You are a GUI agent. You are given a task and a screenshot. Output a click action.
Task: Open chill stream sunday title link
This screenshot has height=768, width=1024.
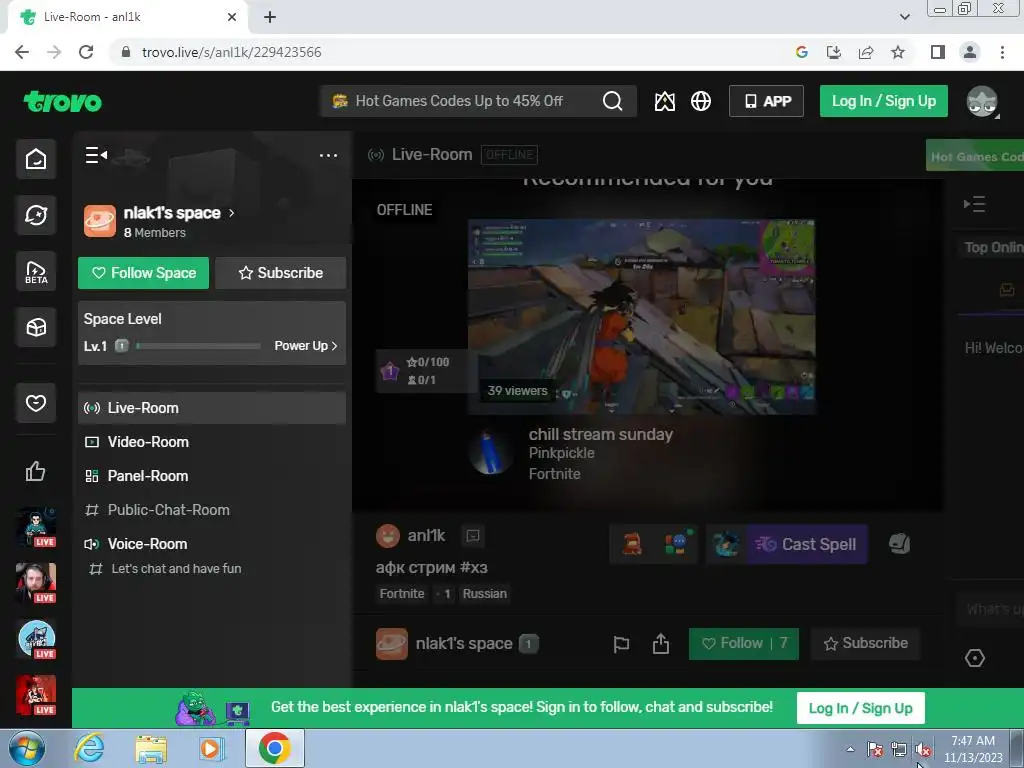(601, 434)
